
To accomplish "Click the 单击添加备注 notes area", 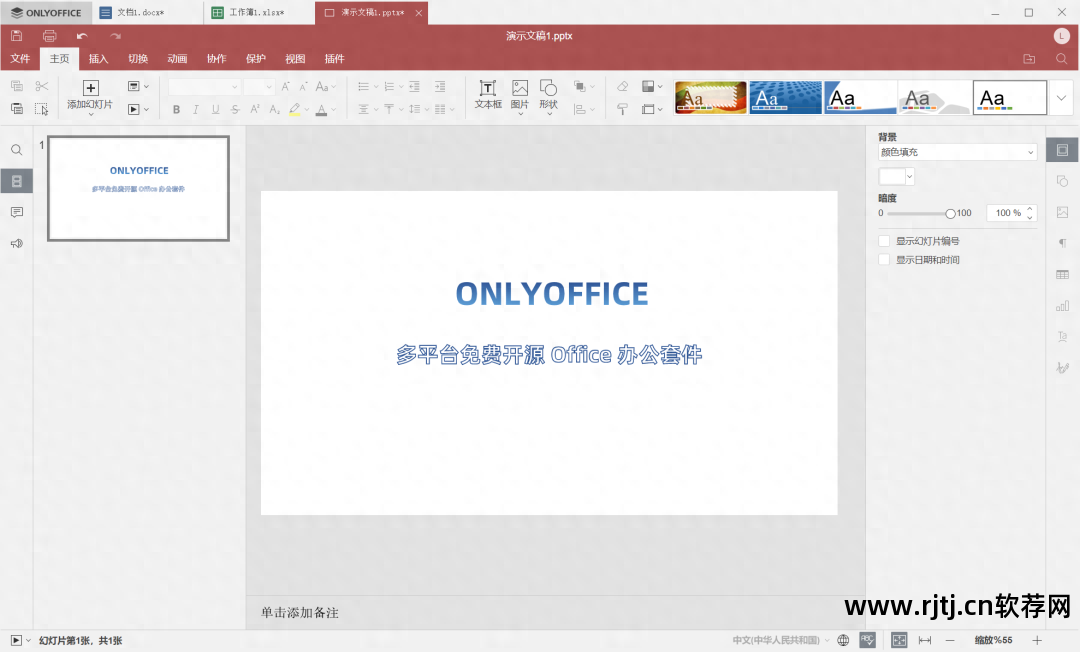I will click(x=300, y=612).
